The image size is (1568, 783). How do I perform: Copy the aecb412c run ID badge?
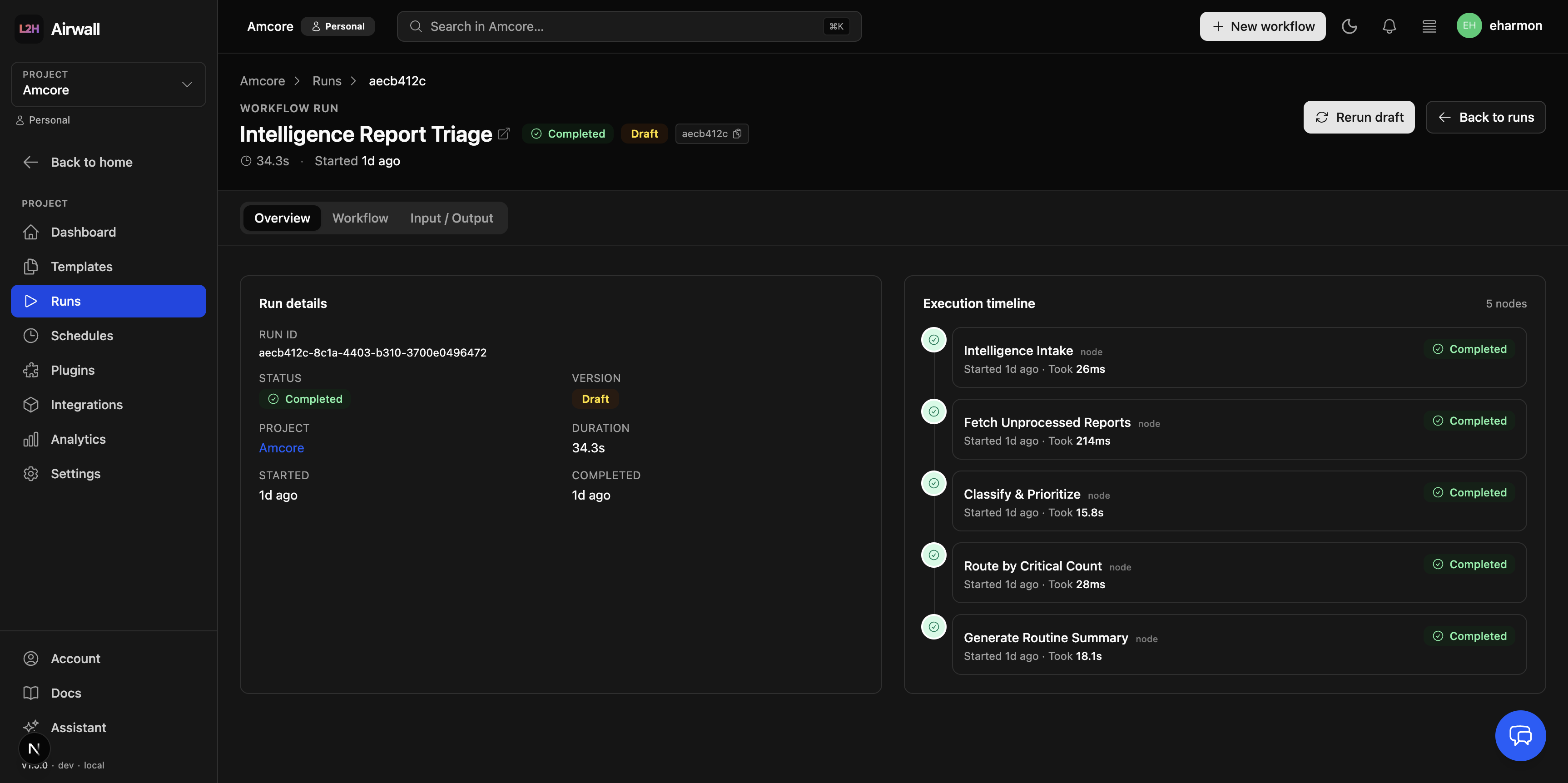(712, 134)
